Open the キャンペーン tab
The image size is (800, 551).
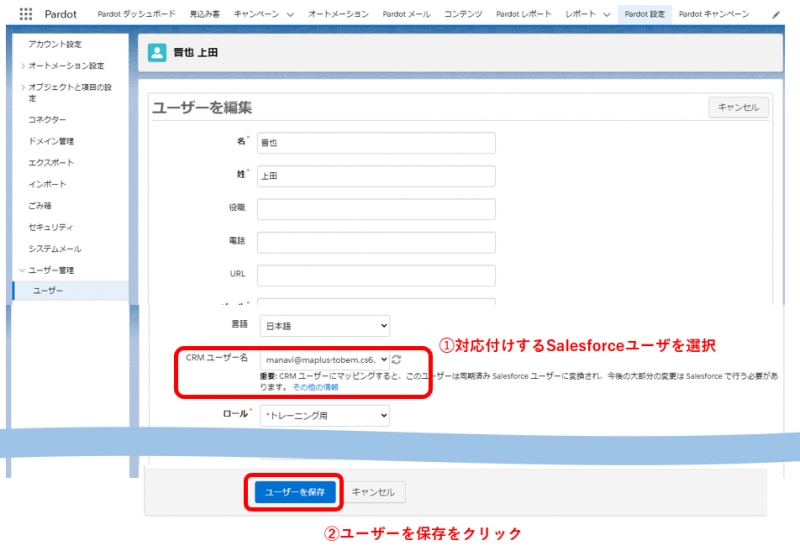pos(257,14)
